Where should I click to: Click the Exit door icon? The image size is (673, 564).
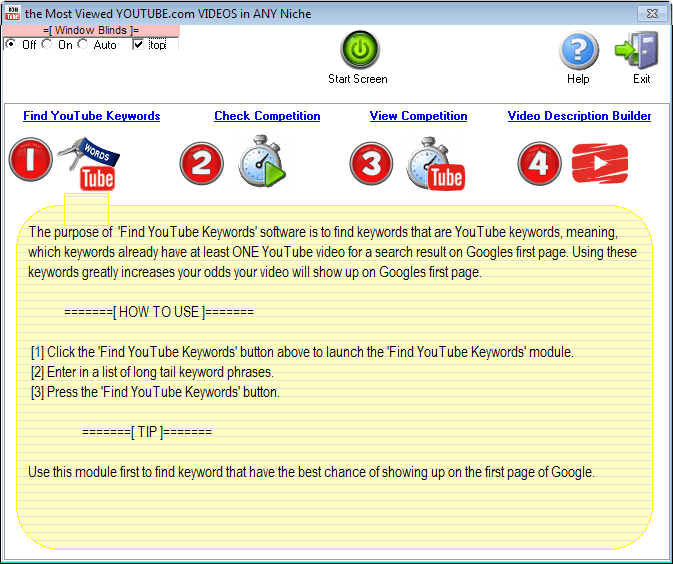pyautogui.click(x=637, y=50)
